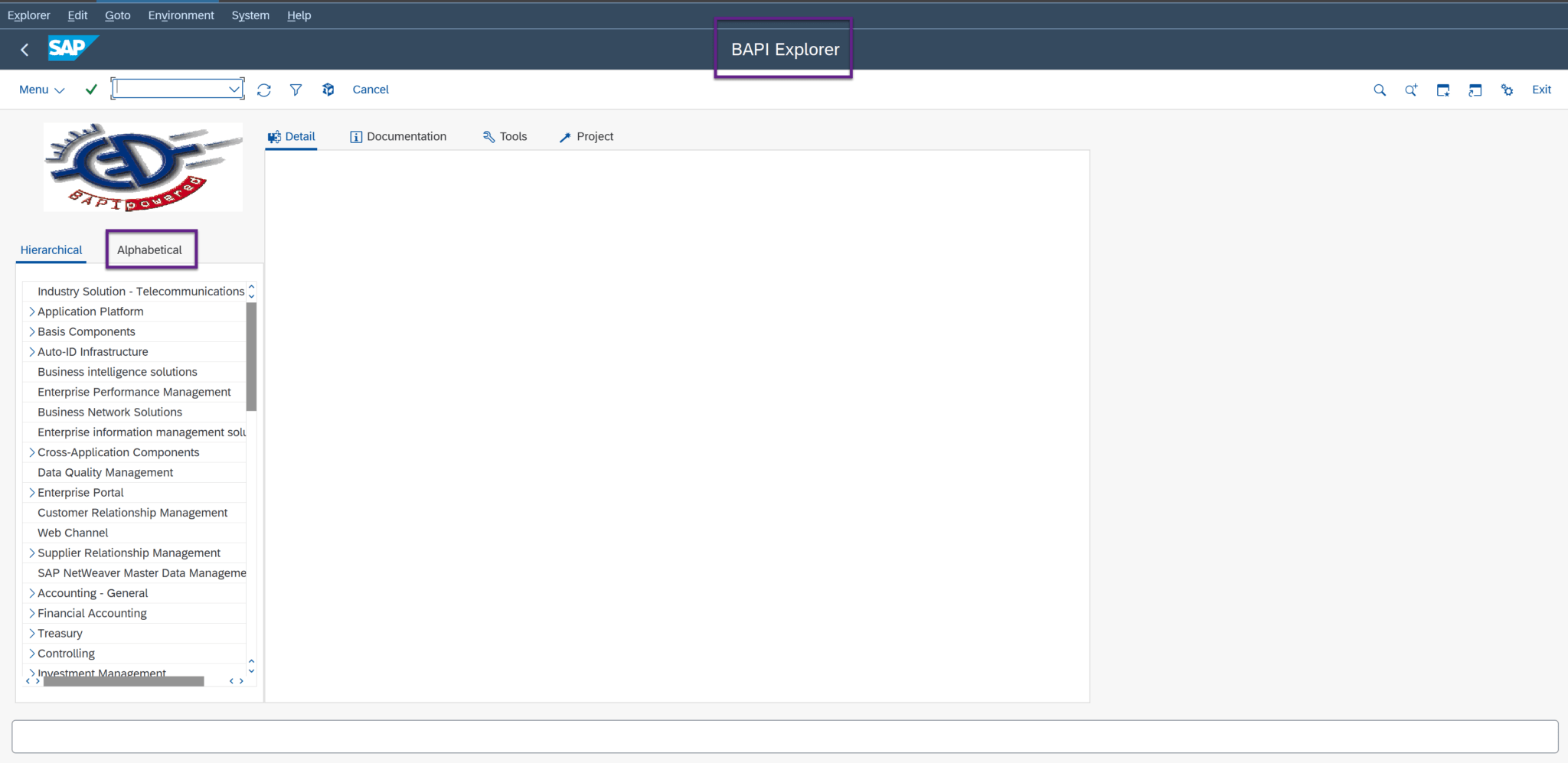Open the Environment menu

click(181, 15)
